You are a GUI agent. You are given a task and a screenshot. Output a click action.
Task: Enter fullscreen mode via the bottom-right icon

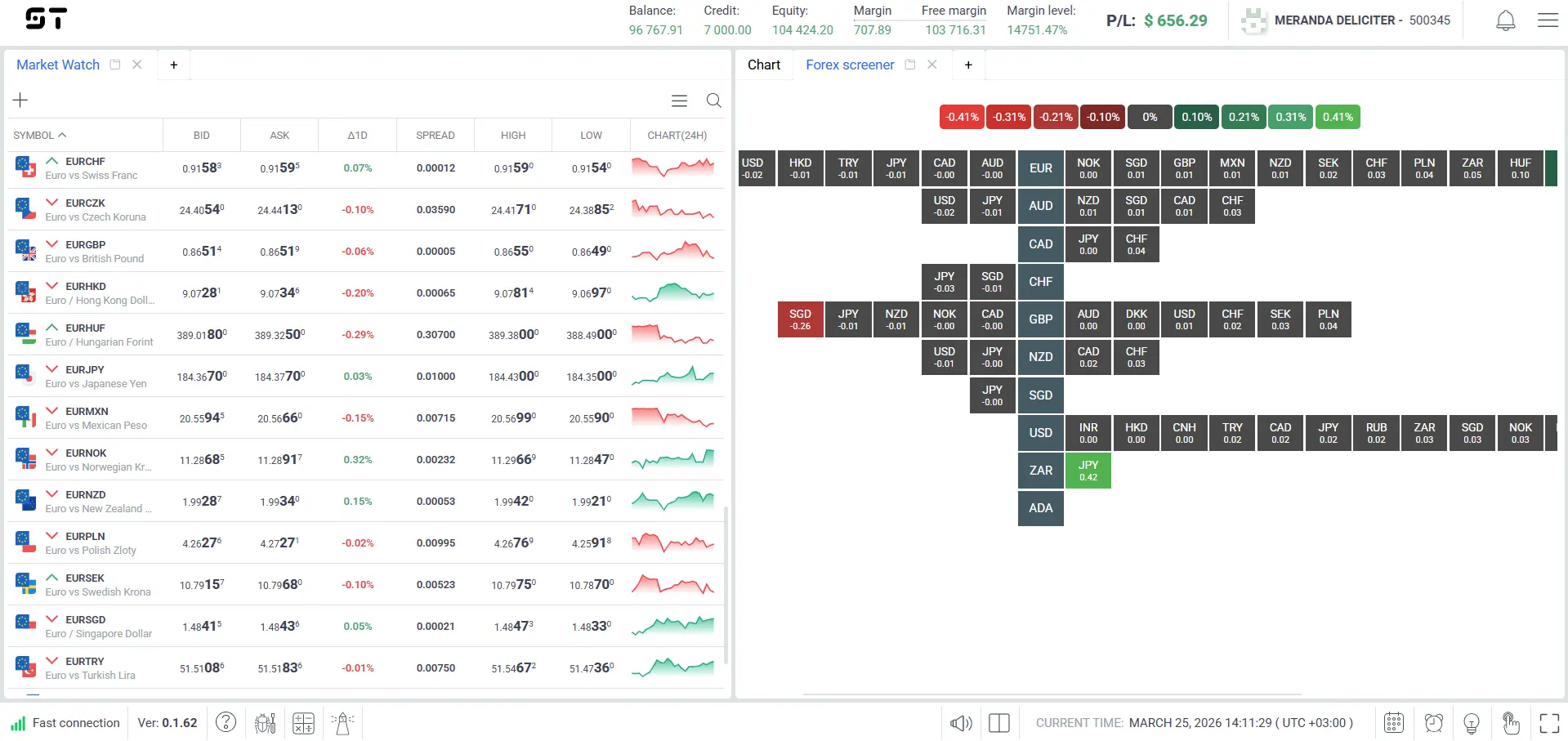pos(1548,723)
